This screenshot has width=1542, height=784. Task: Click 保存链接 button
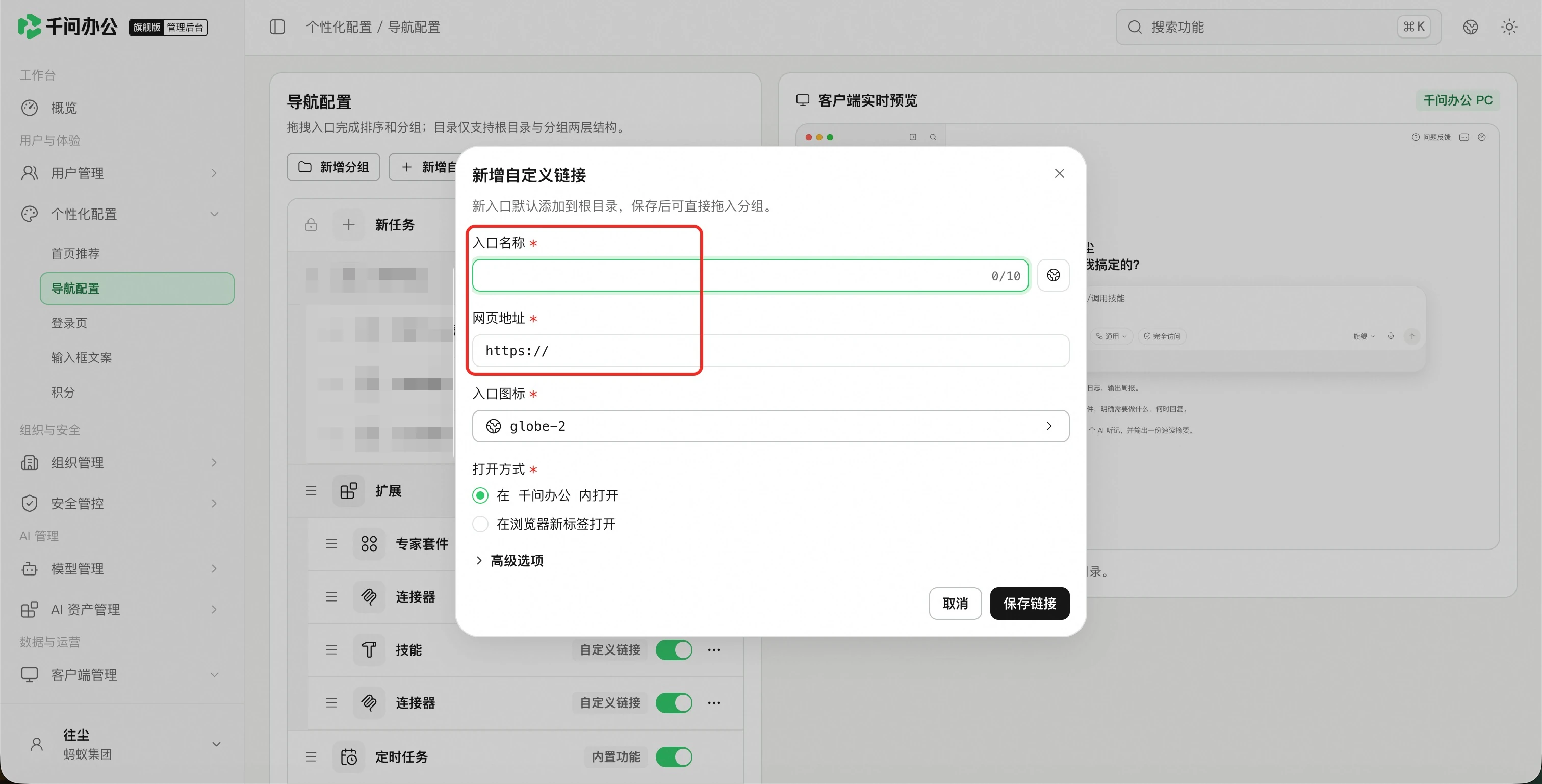tap(1030, 603)
